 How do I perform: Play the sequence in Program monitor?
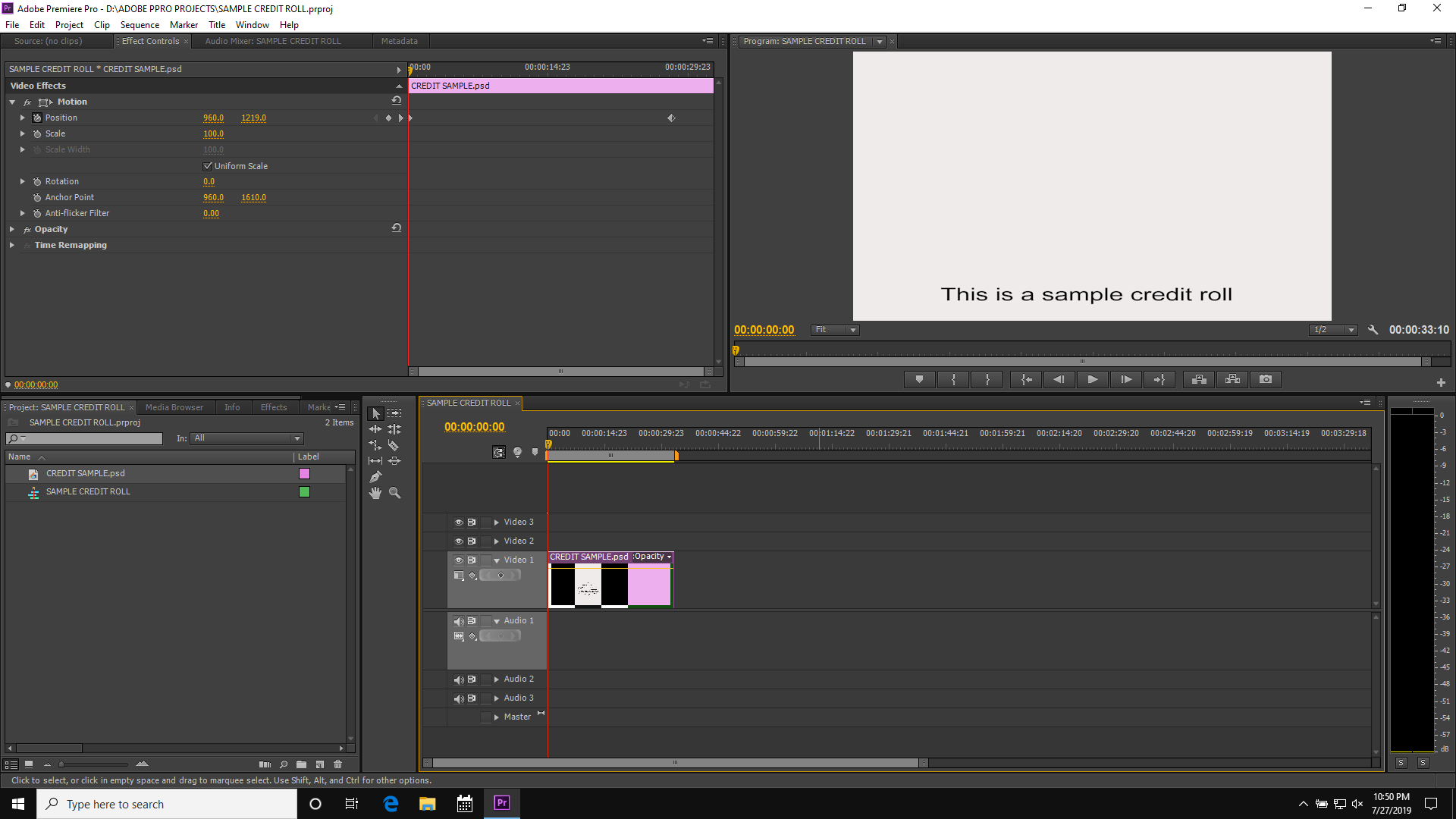pos(1093,379)
